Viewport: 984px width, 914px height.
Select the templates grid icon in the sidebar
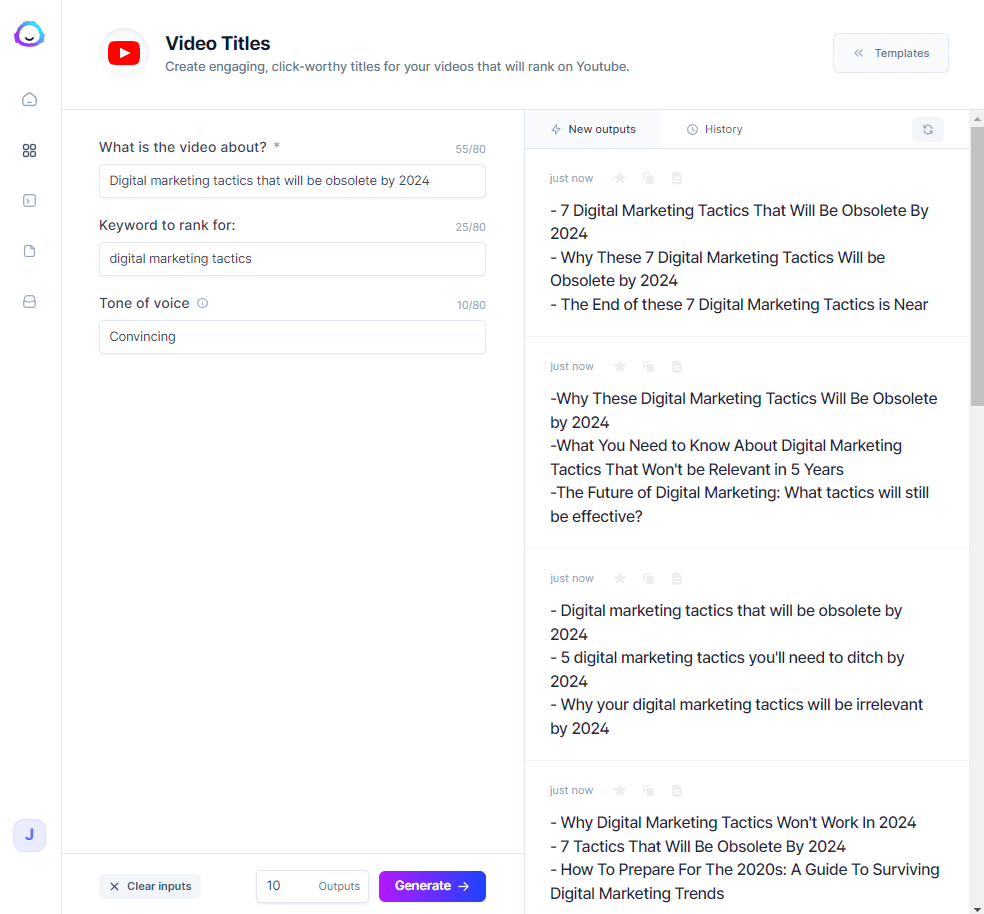[29, 150]
